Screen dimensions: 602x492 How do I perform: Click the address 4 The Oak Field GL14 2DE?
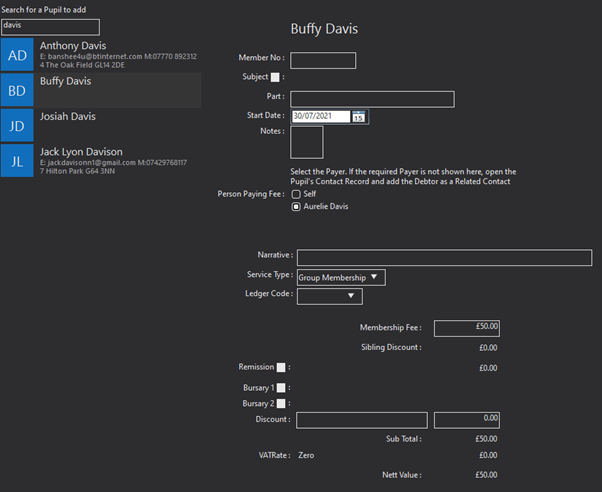pyautogui.click(x=82, y=65)
